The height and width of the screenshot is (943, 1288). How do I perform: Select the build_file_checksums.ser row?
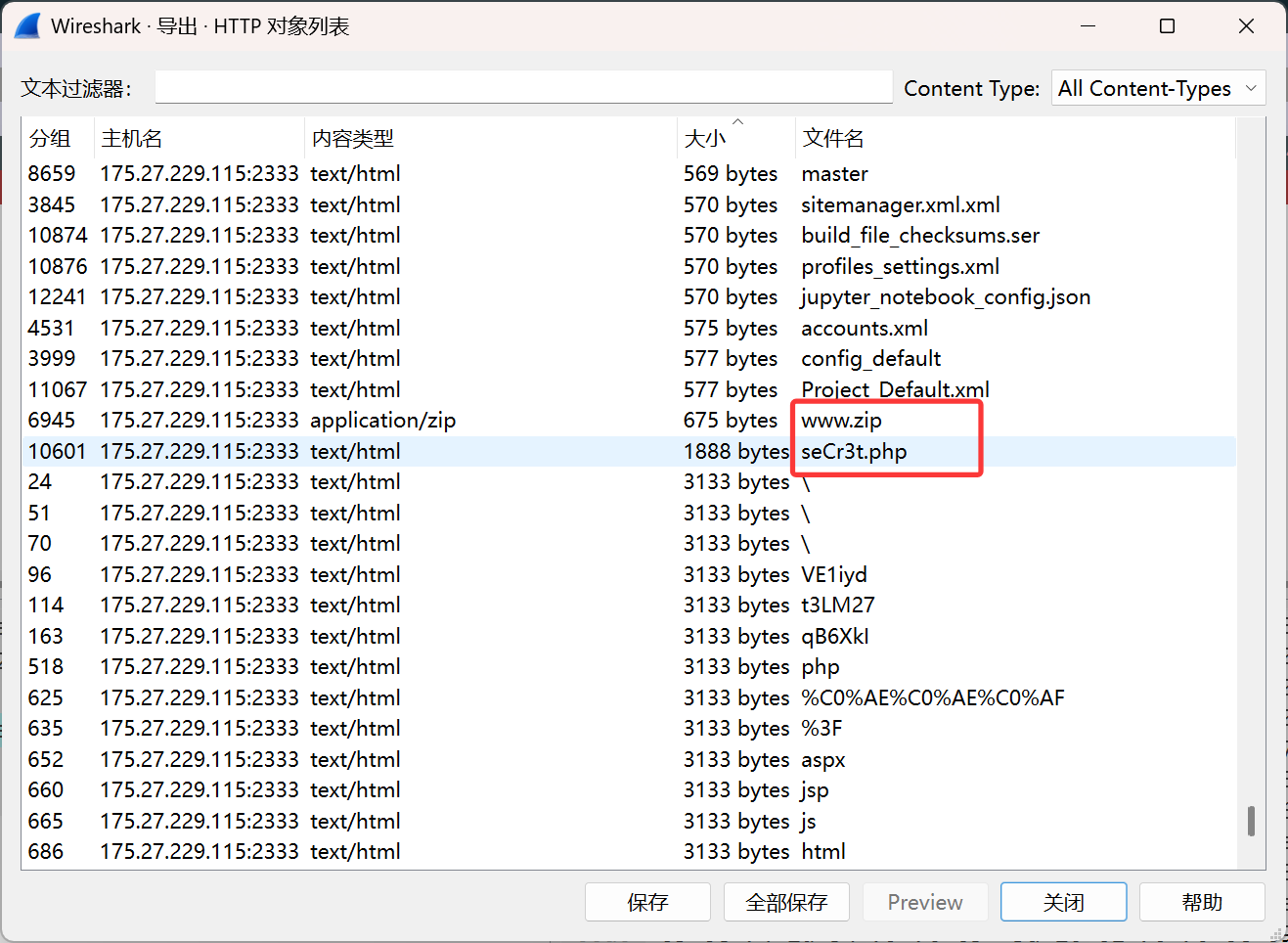point(629,236)
